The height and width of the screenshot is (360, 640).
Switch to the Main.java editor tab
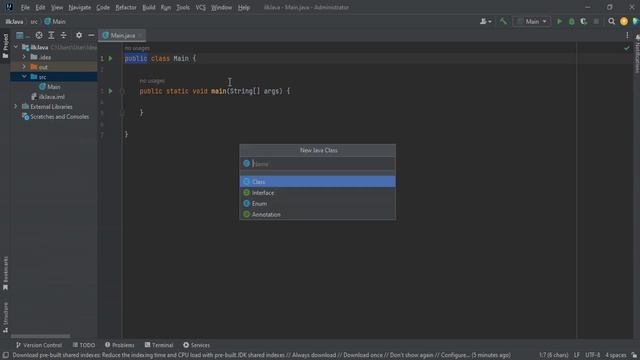tap(122, 36)
